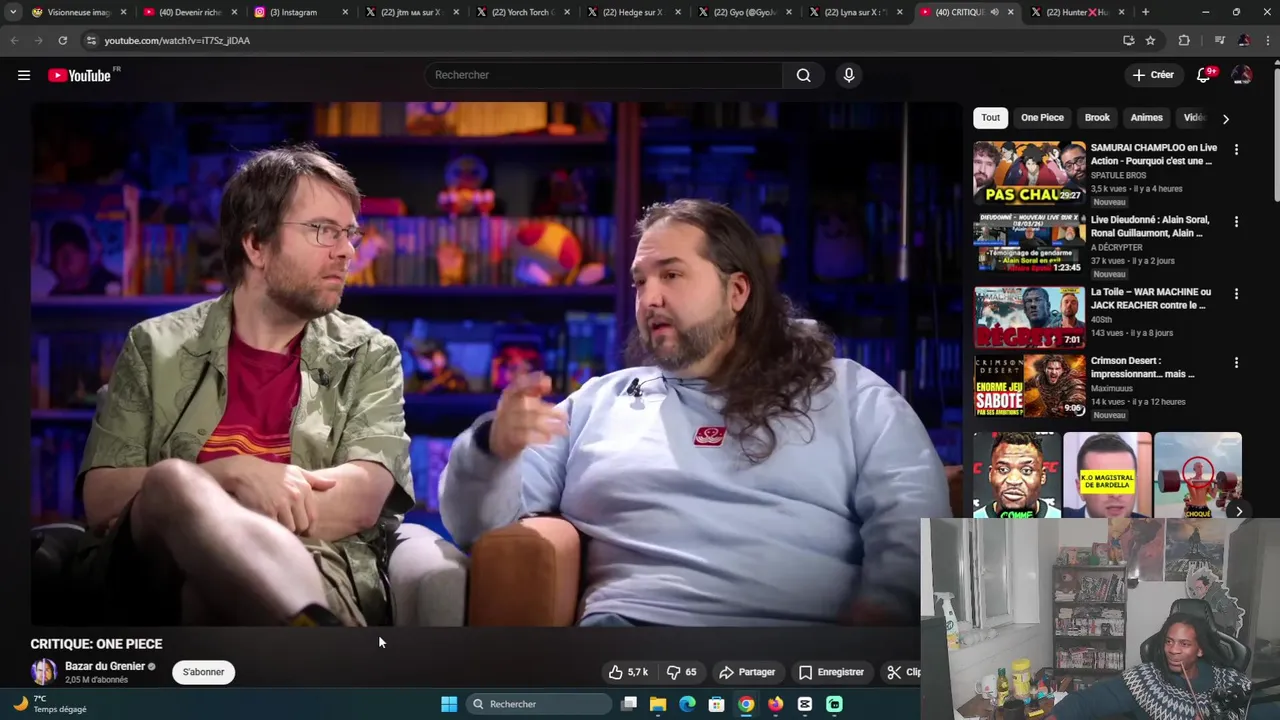
Task: Open options for Samurai Champloo video
Action: 1236,149
